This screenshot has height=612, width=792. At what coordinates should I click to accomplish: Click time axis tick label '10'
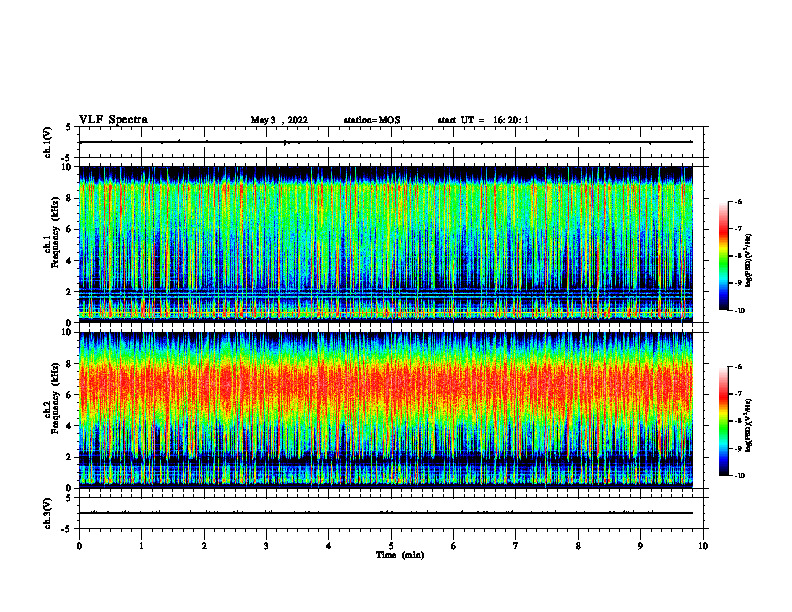pyautogui.click(x=703, y=546)
